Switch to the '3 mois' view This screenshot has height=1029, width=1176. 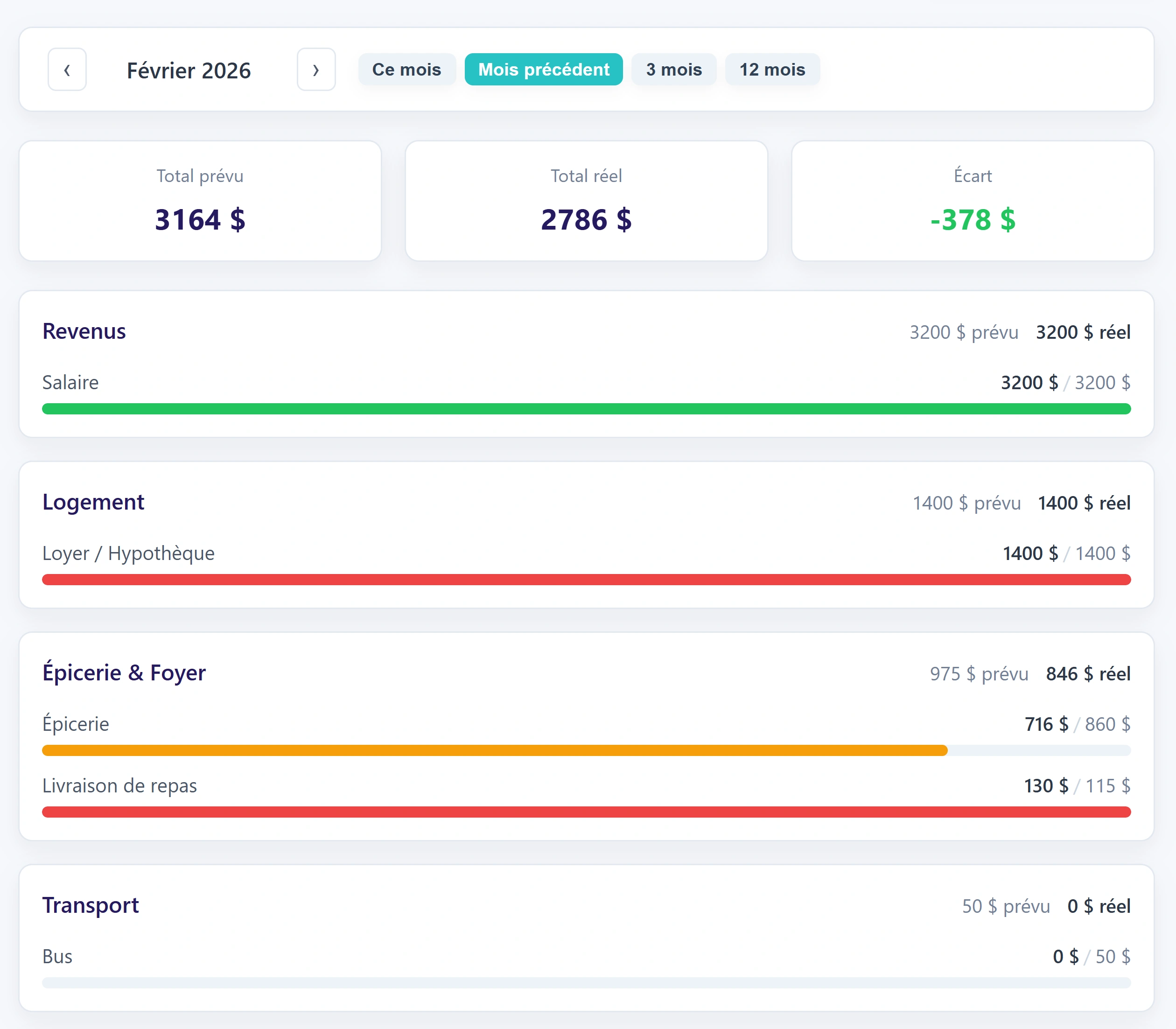[673, 69]
